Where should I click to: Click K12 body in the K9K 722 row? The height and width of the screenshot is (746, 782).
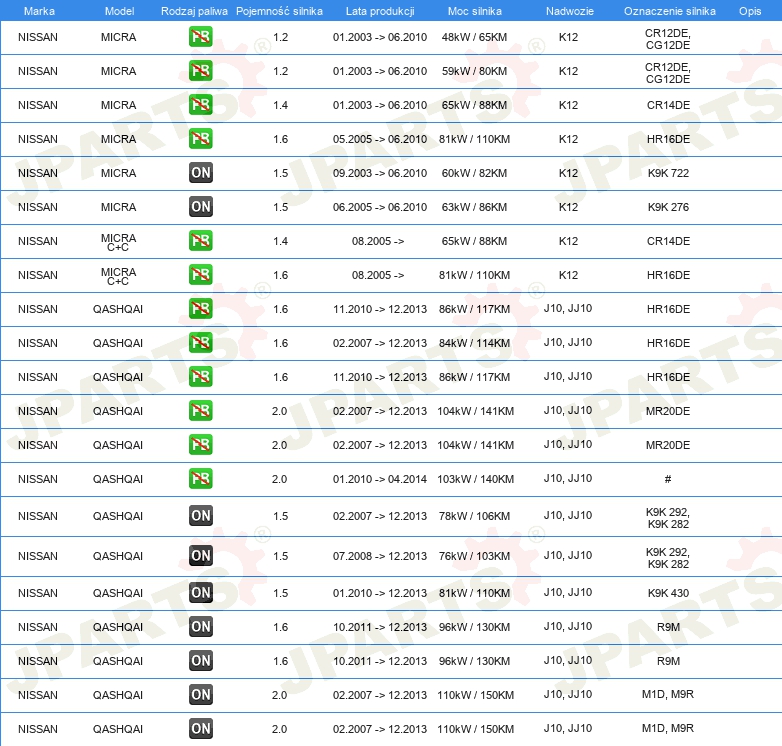pos(568,173)
